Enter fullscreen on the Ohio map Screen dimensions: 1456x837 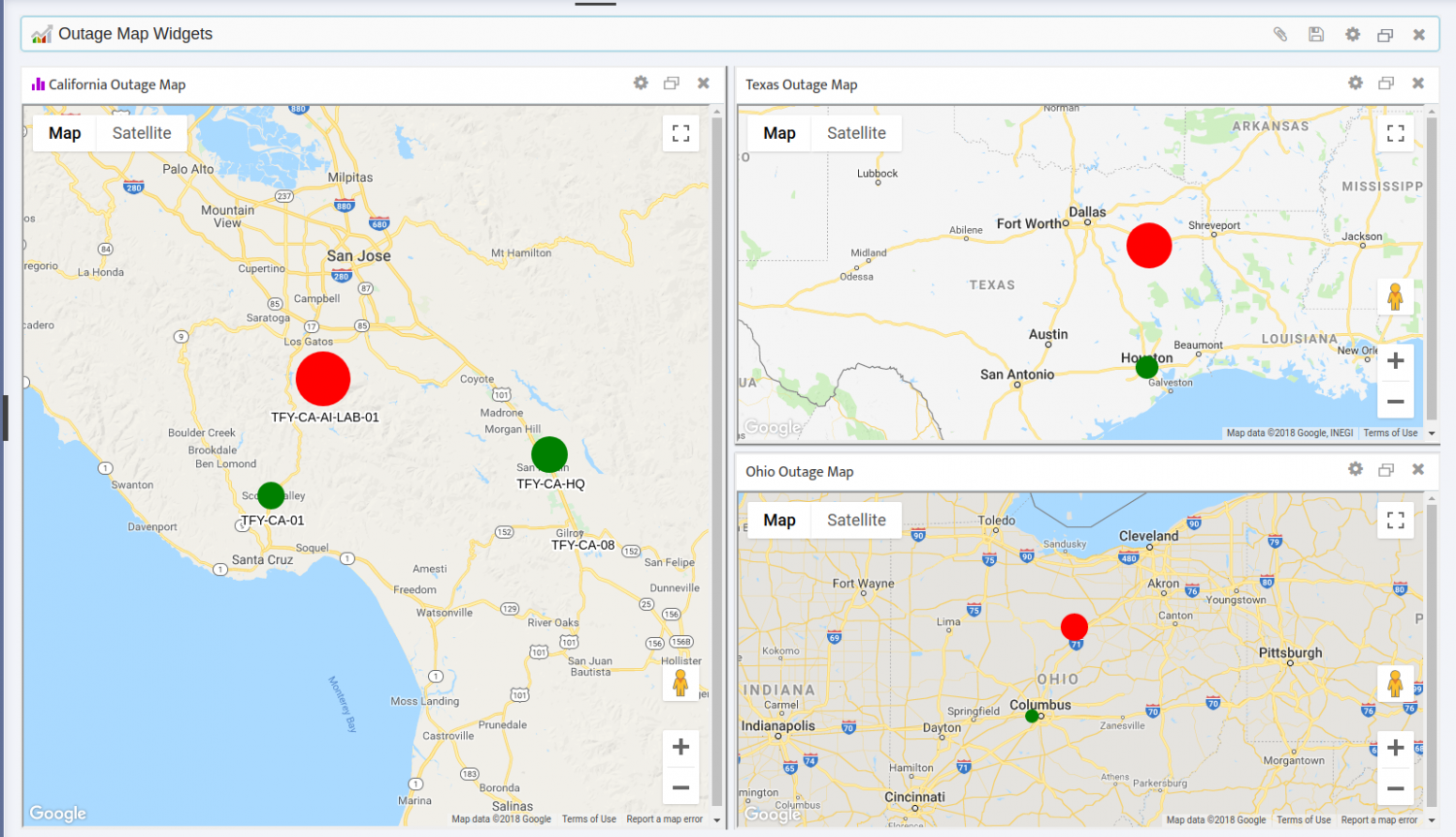tap(1395, 520)
